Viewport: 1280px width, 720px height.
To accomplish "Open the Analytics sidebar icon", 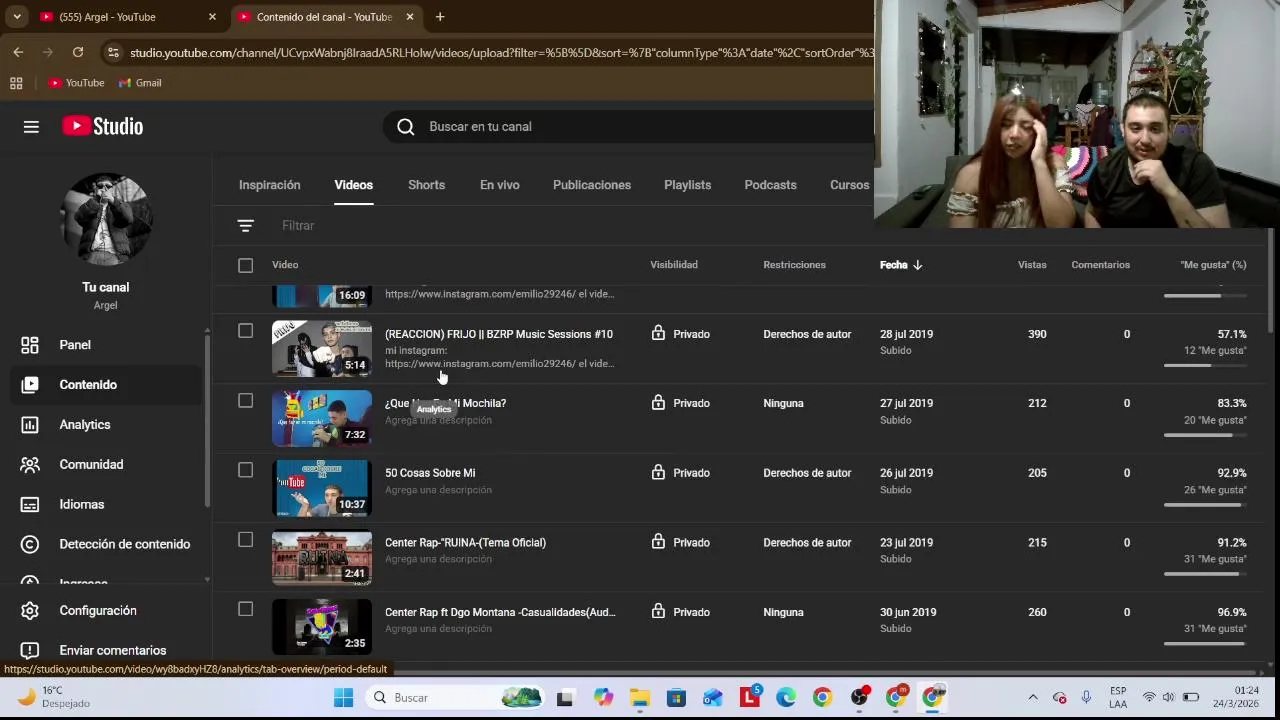I will click(x=30, y=425).
